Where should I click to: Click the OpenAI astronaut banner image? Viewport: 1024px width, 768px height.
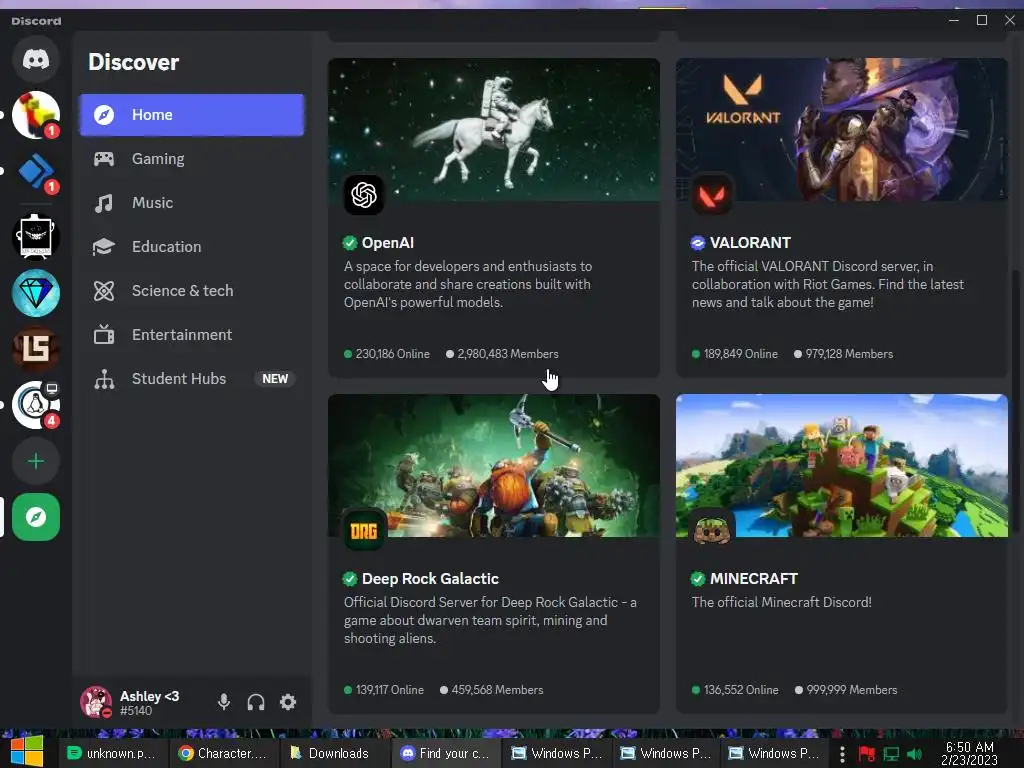494,129
